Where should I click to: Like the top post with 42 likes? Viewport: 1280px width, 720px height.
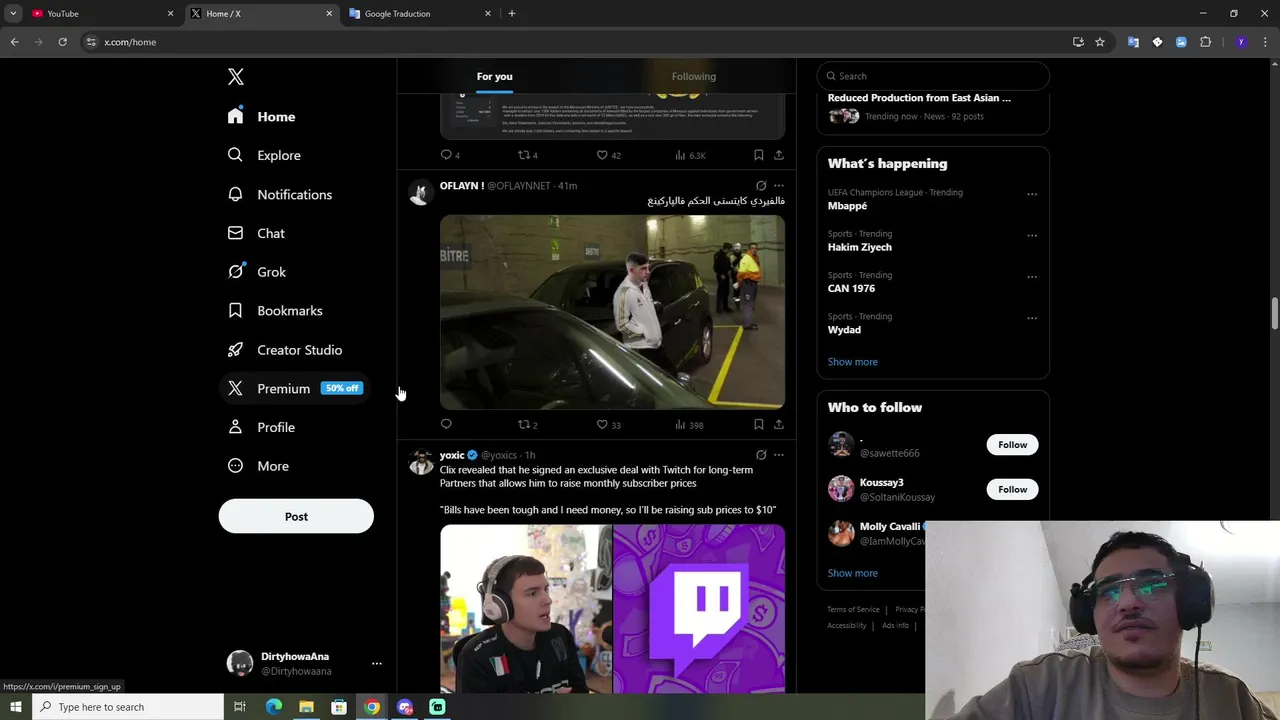coord(608,155)
